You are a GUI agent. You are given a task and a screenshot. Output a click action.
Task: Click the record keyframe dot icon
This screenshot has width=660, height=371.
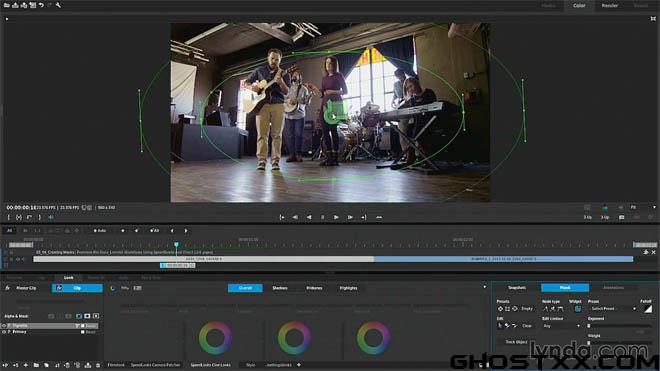122,231
